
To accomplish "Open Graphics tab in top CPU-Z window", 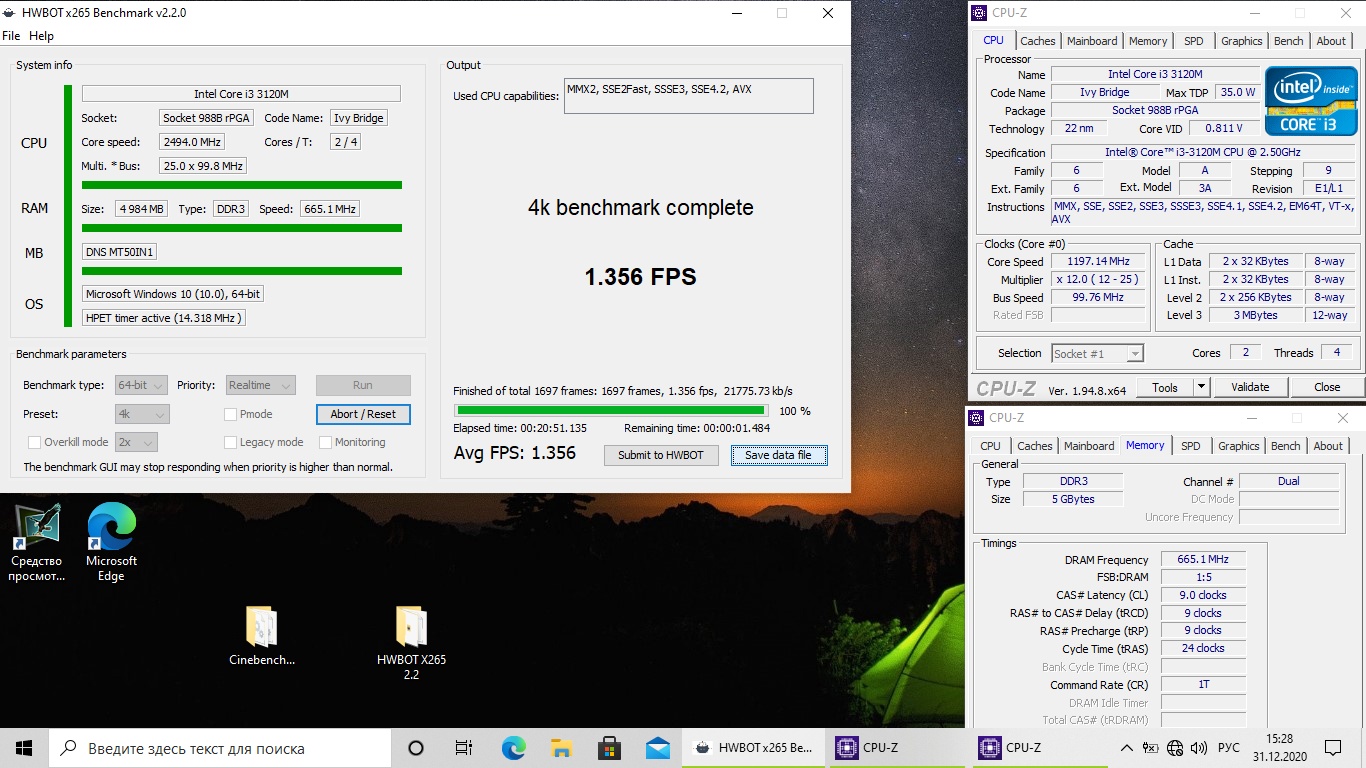I will (x=1241, y=41).
